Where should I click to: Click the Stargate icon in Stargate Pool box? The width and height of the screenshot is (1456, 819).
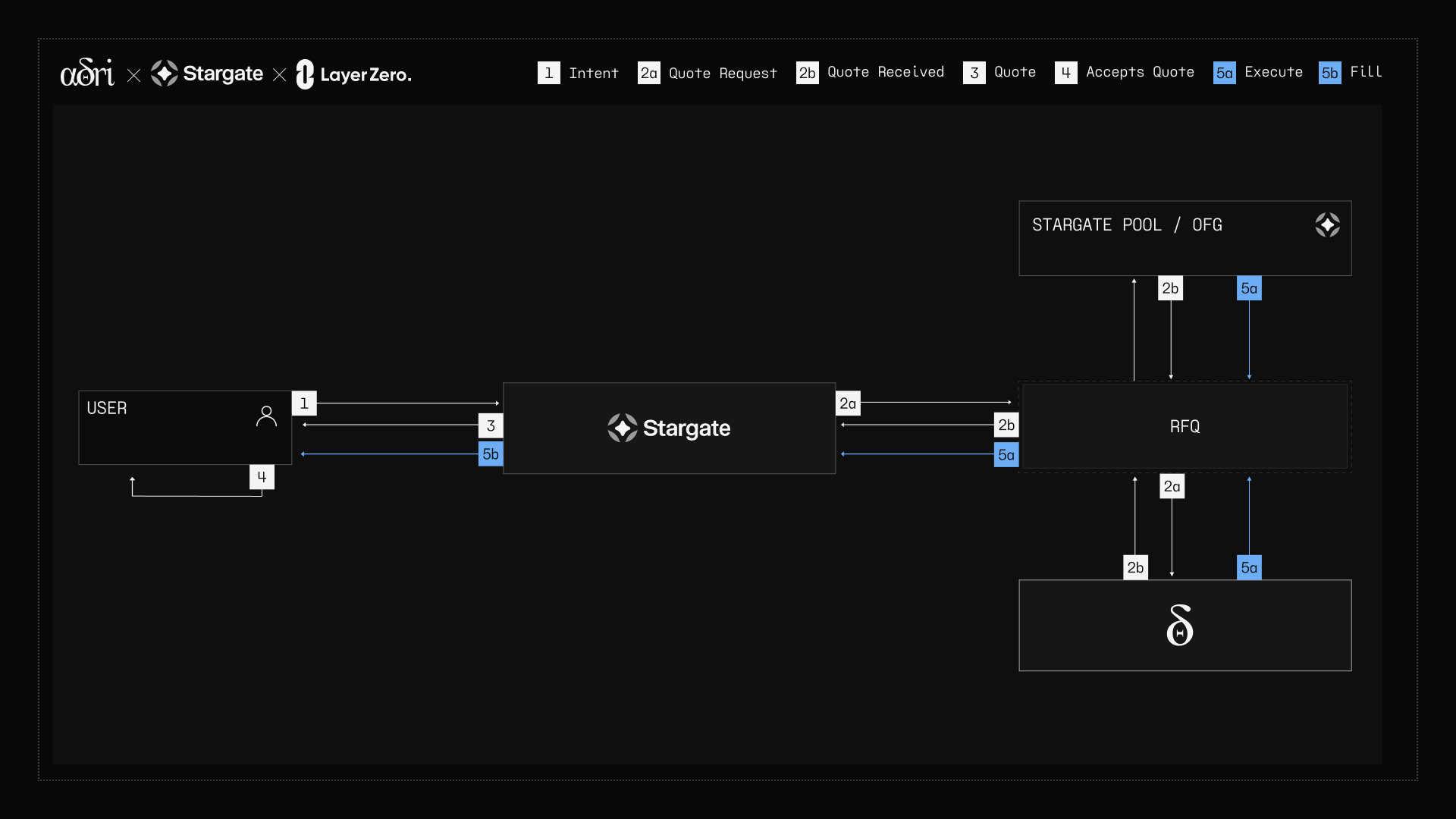(x=1327, y=224)
